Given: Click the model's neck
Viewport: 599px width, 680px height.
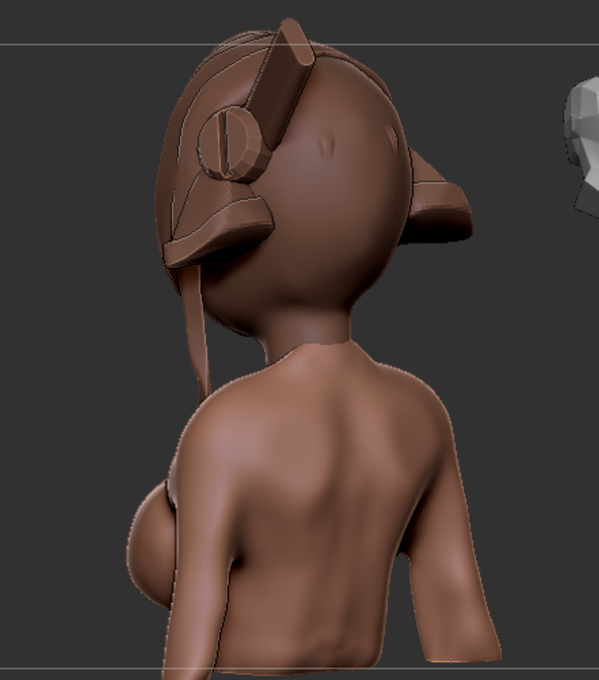Looking at the screenshot, I should pos(309,330).
